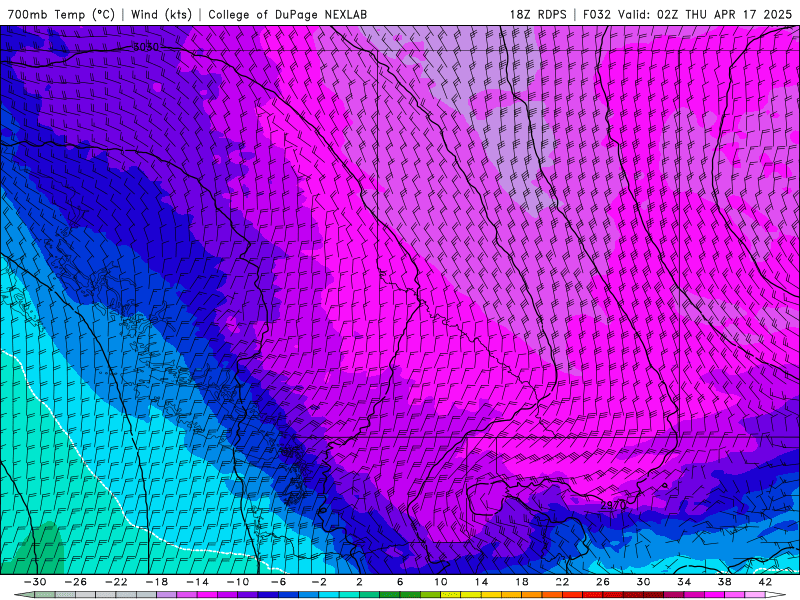Click the -22 value on the color scale
This screenshot has width=800, height=600.
(116, 582)
